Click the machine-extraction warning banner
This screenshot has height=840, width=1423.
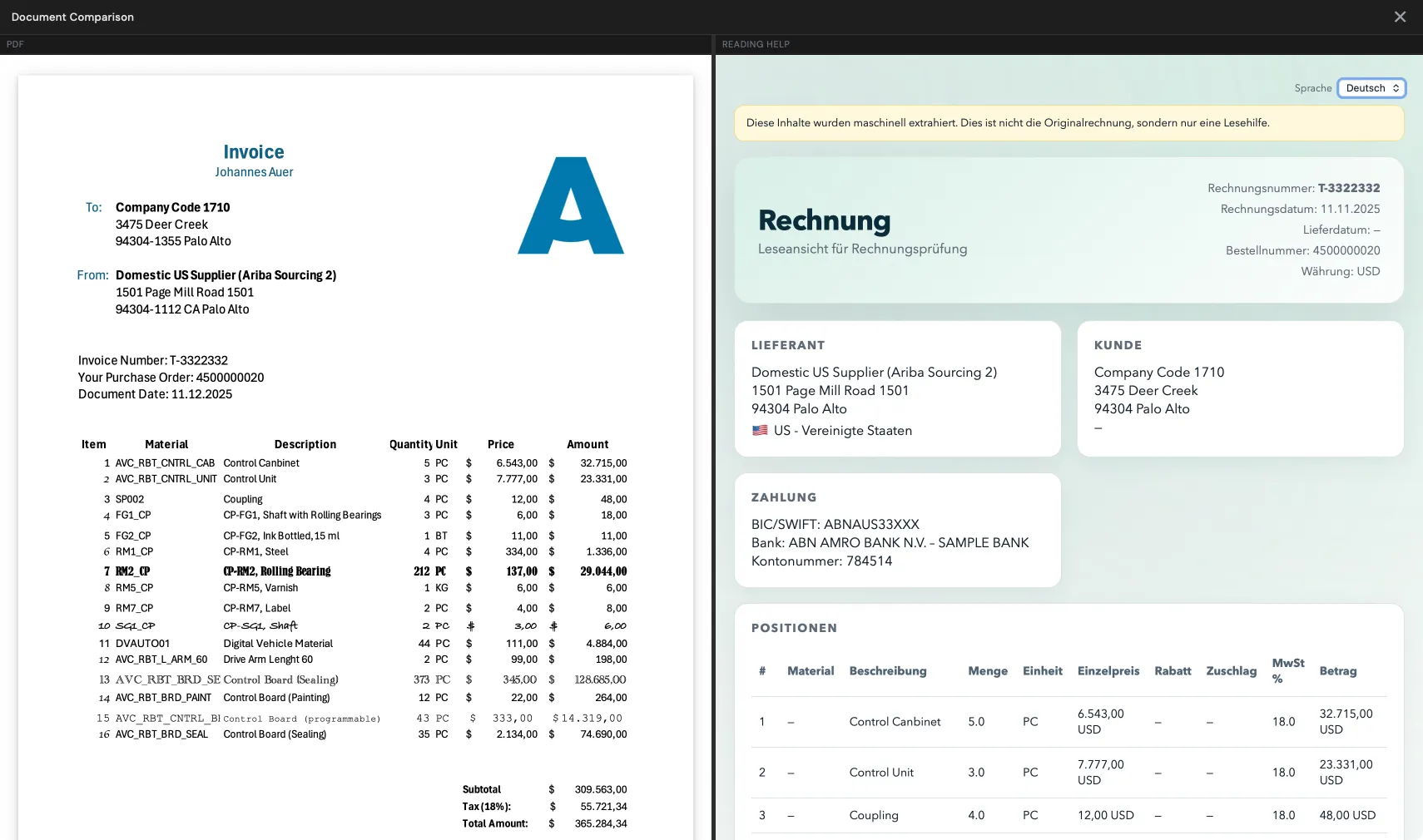(1068, 123)
